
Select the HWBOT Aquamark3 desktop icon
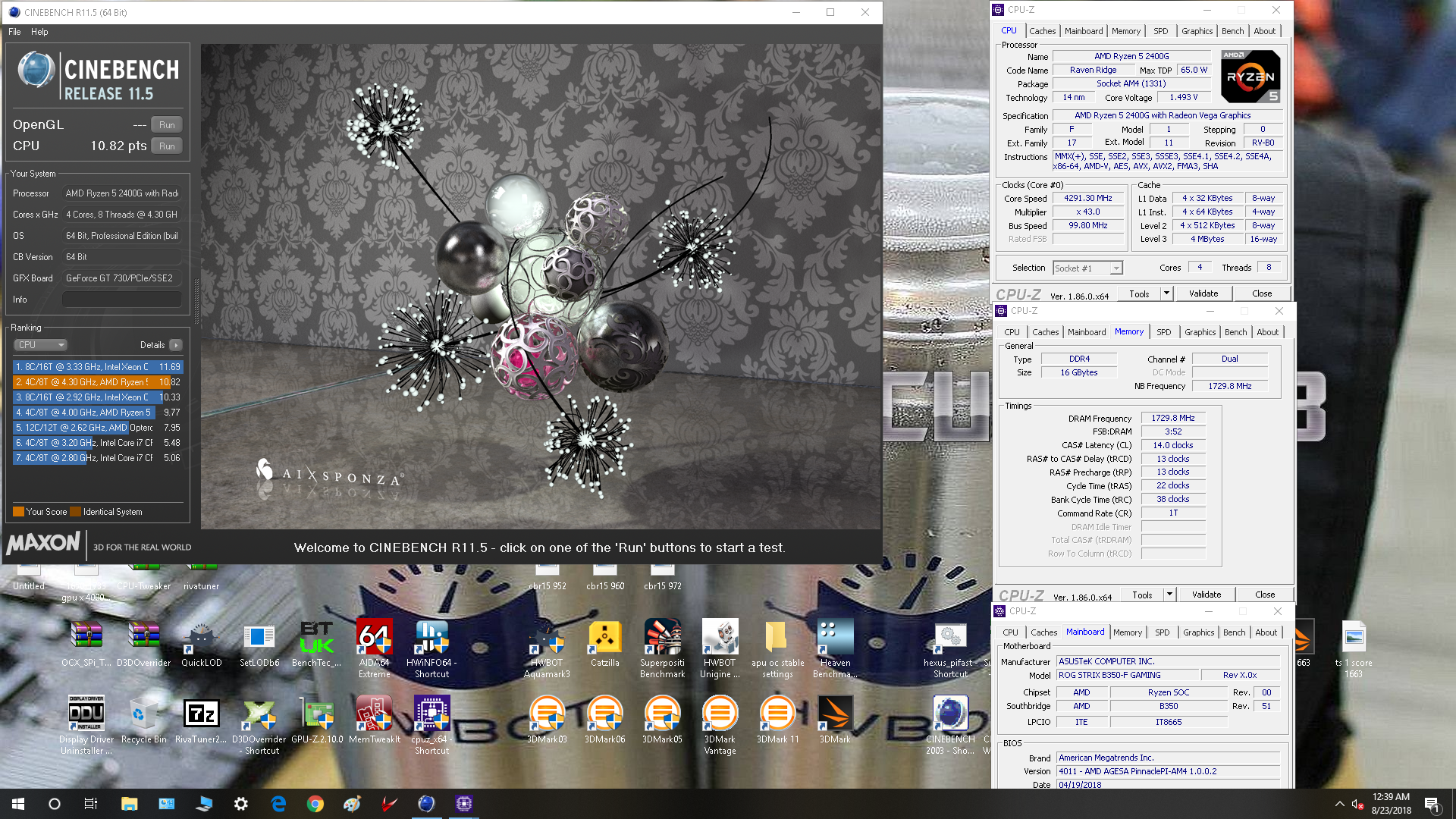[x=547, y=648]
